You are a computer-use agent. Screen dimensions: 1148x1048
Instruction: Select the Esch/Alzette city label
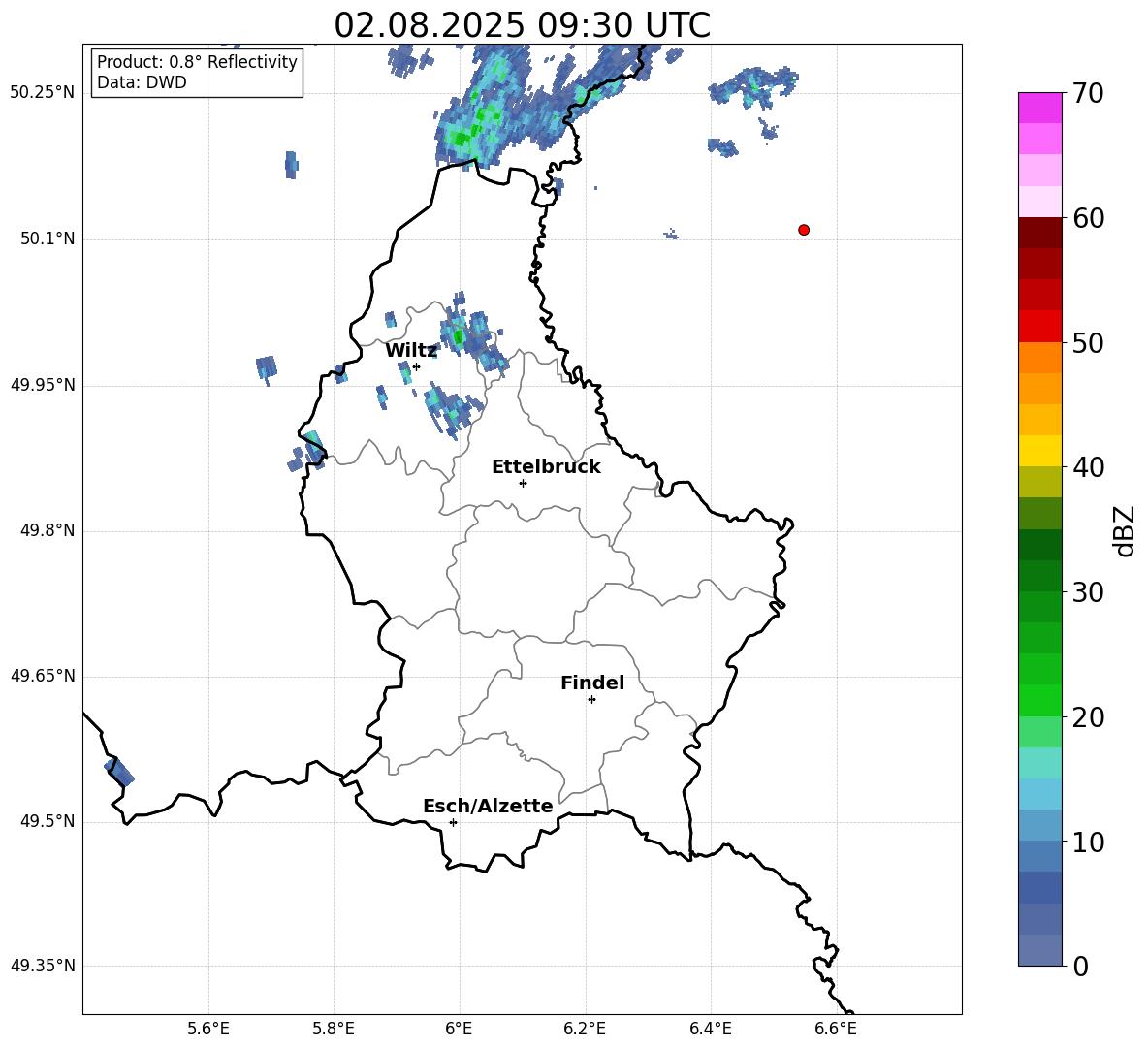(488, 806)
